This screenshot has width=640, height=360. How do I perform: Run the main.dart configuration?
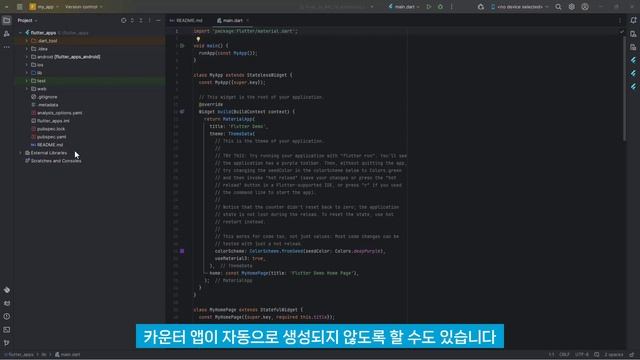click(429, 7)
